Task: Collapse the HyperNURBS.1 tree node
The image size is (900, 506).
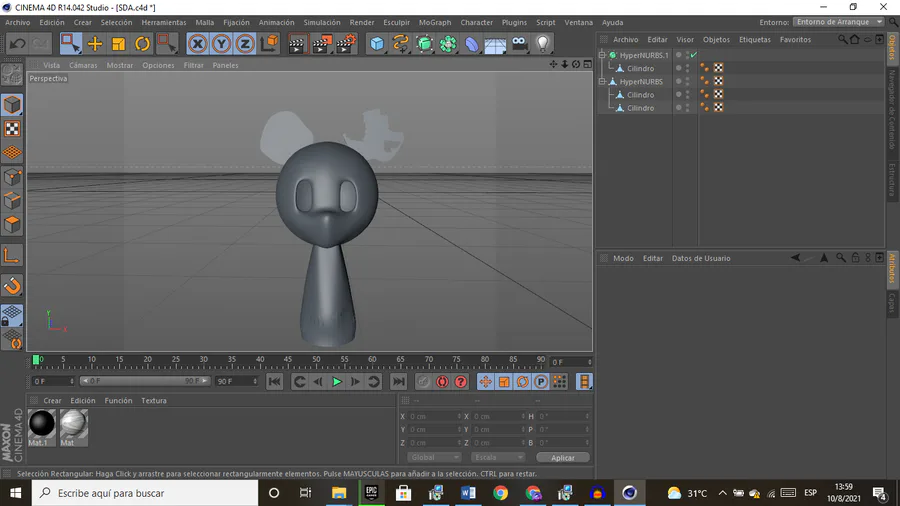Action: pos(603,55)
